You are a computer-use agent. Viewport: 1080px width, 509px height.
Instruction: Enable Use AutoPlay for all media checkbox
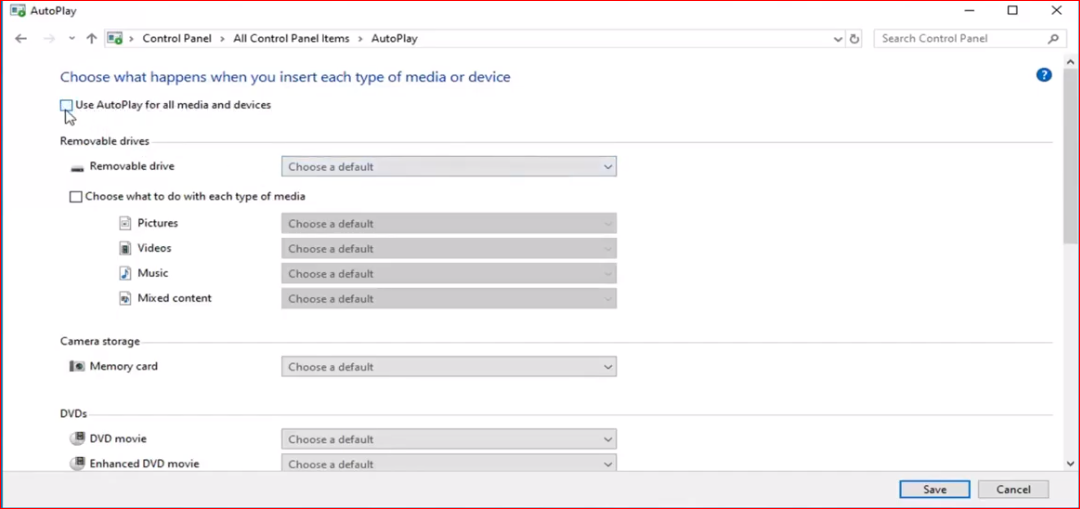point(66,105)
